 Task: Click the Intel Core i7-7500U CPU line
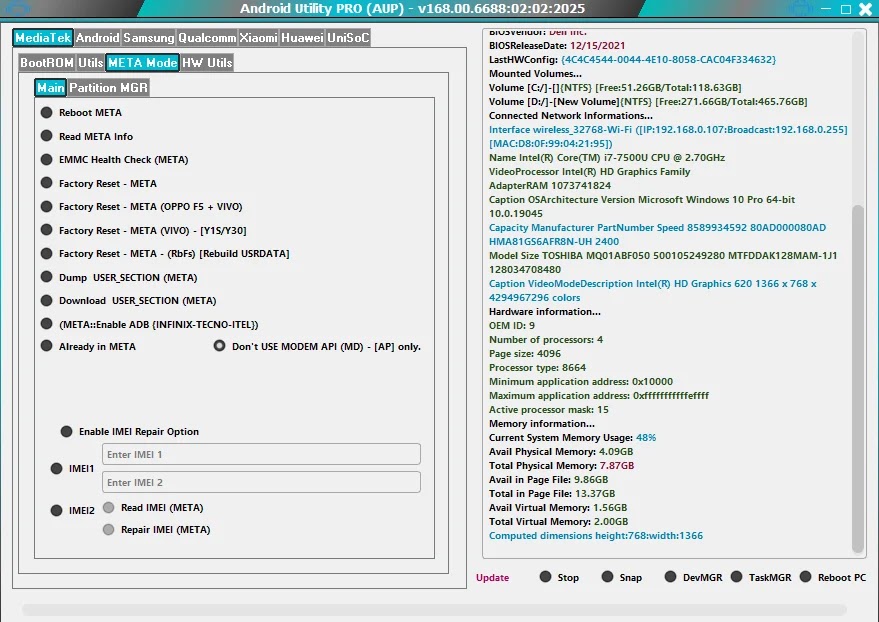pyautogui.click(x=607, y=157)
